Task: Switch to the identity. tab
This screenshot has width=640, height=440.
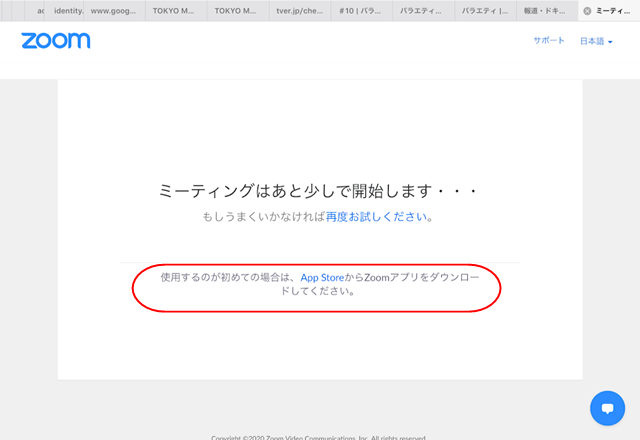Action: tap(64, 11)
